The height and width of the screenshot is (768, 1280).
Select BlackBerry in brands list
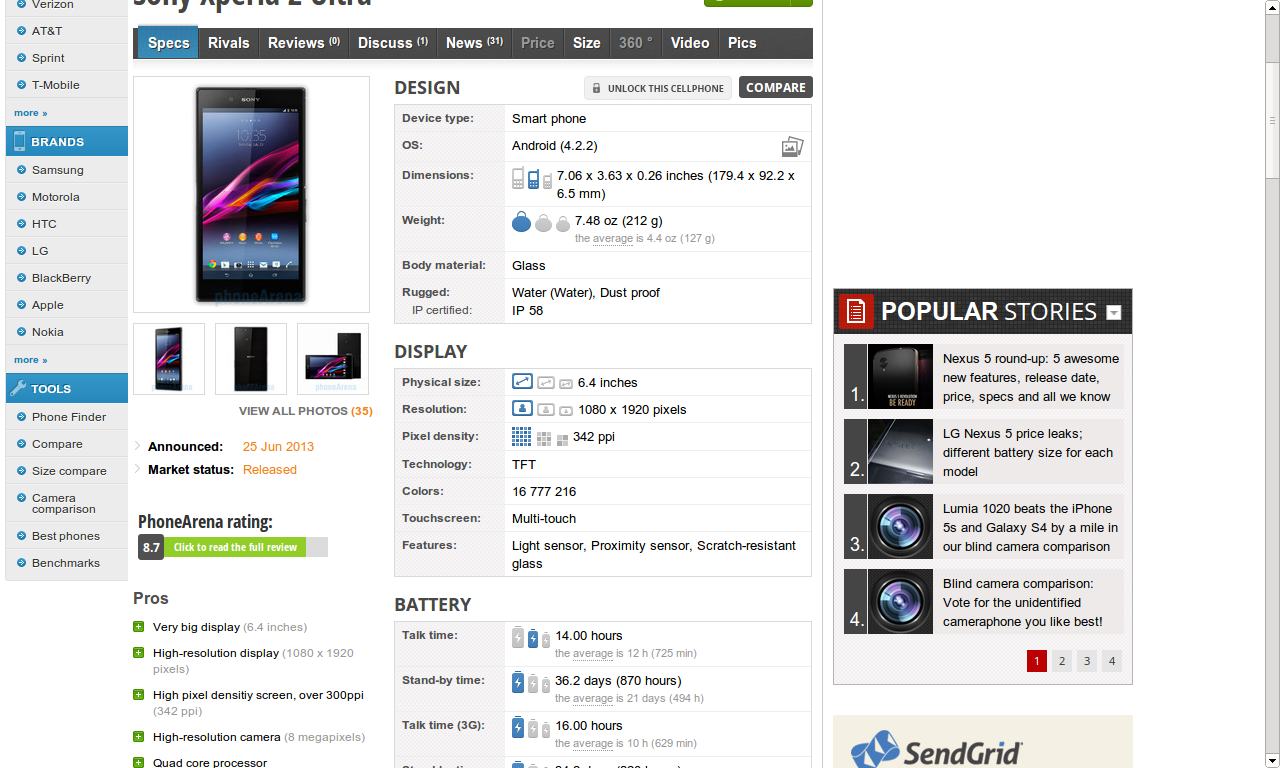click(61, 278)
